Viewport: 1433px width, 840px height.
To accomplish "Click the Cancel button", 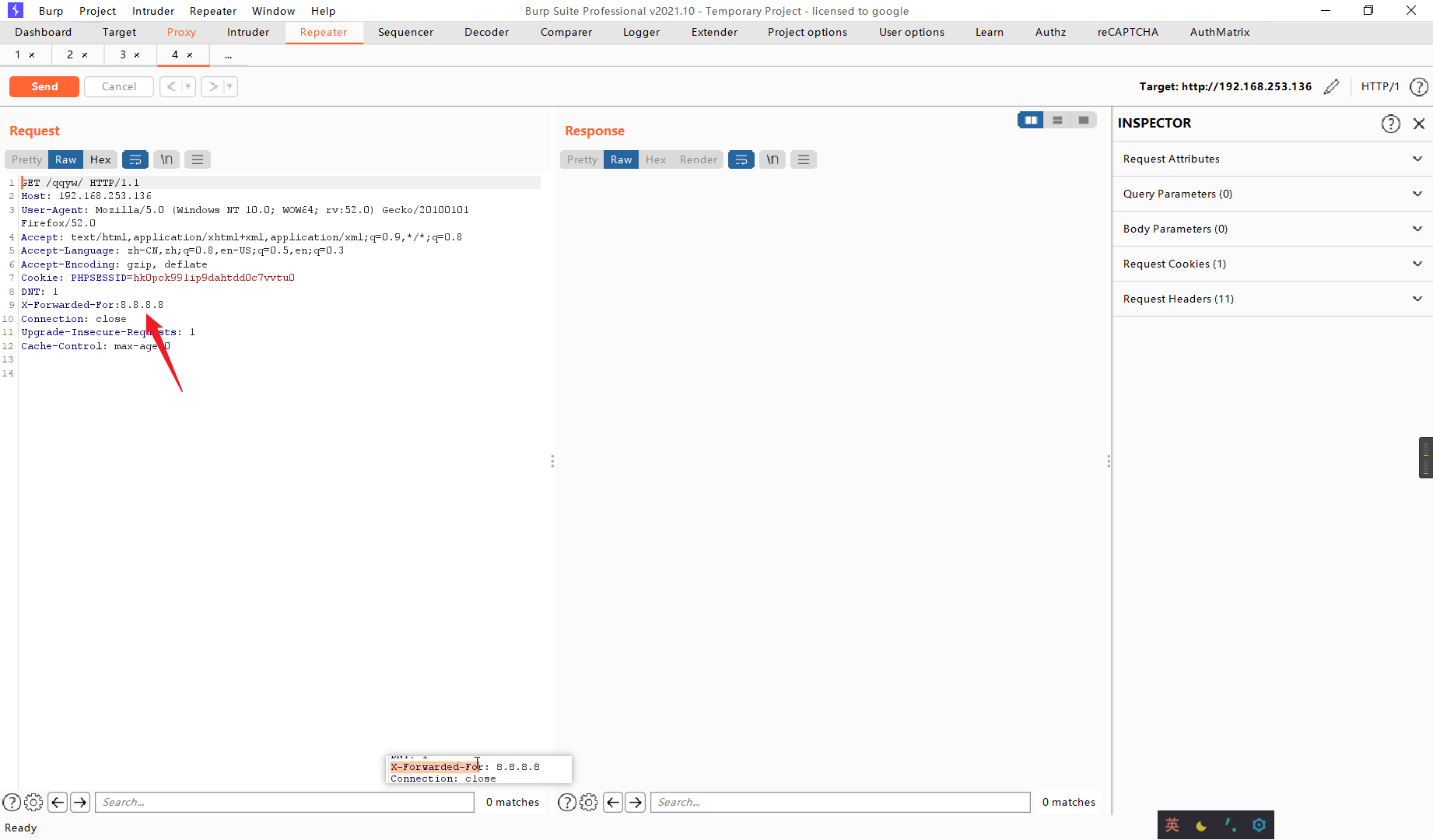I will 118,86.
